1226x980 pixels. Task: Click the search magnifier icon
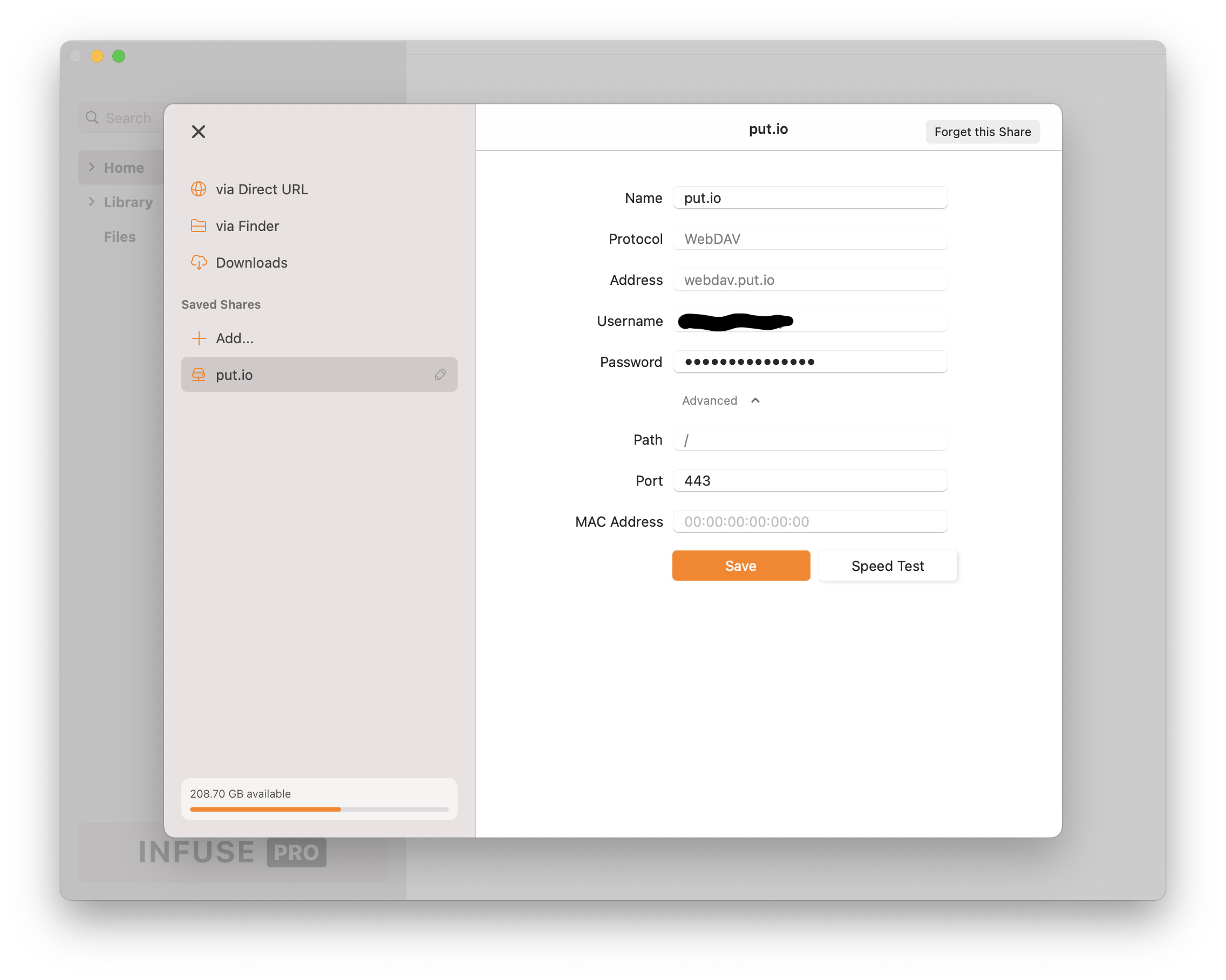coord(92,118)
